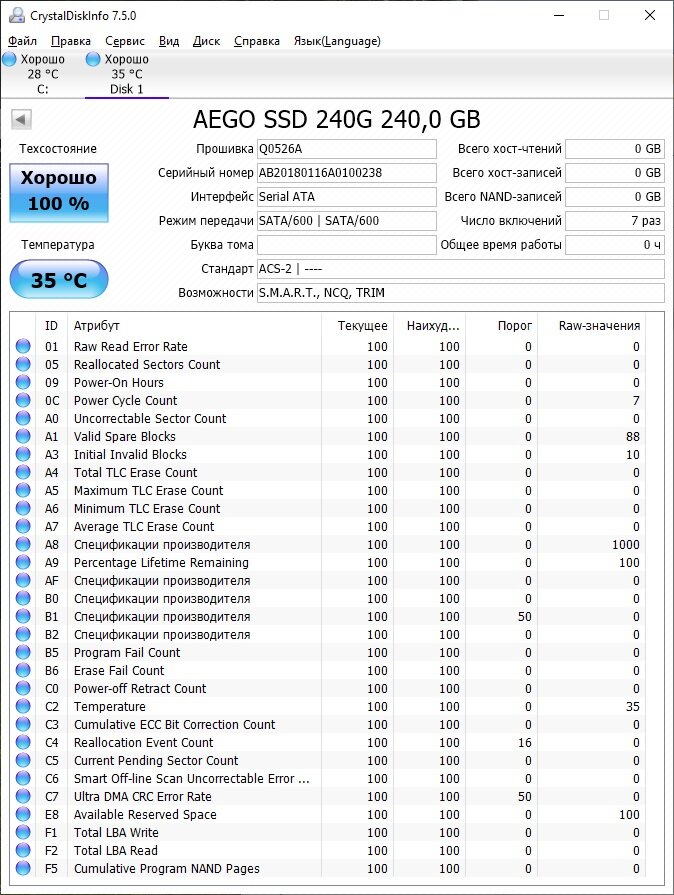Click the Raw-значения column header
The image size is (674, 895).
pos(592,325)
